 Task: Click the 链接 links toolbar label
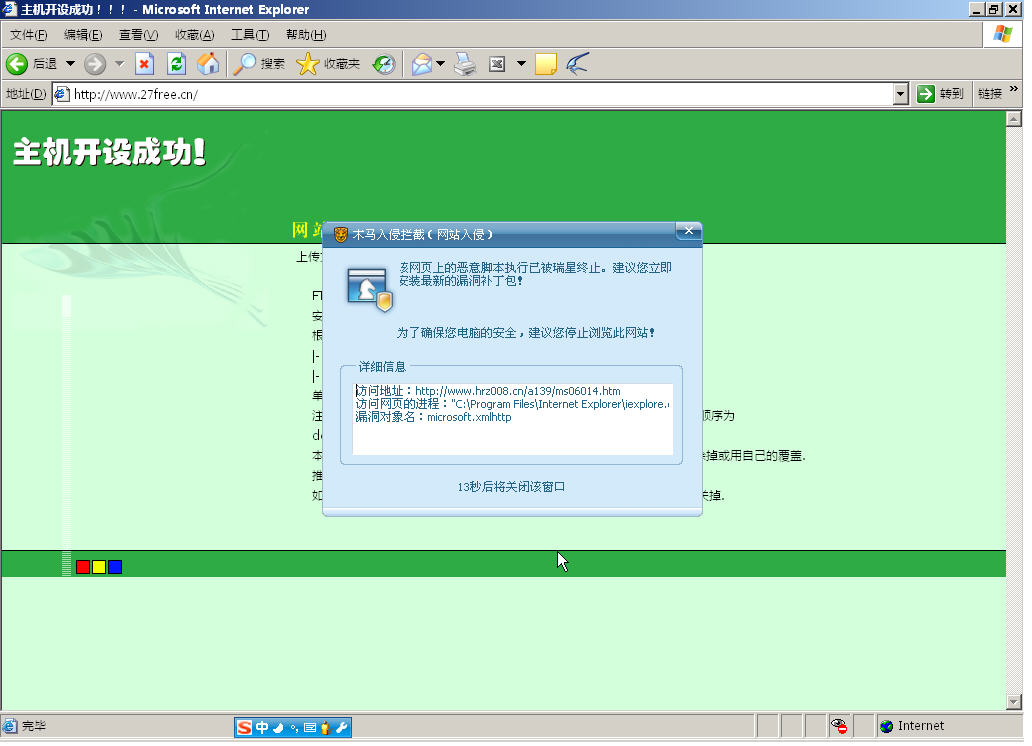point(990,94)
